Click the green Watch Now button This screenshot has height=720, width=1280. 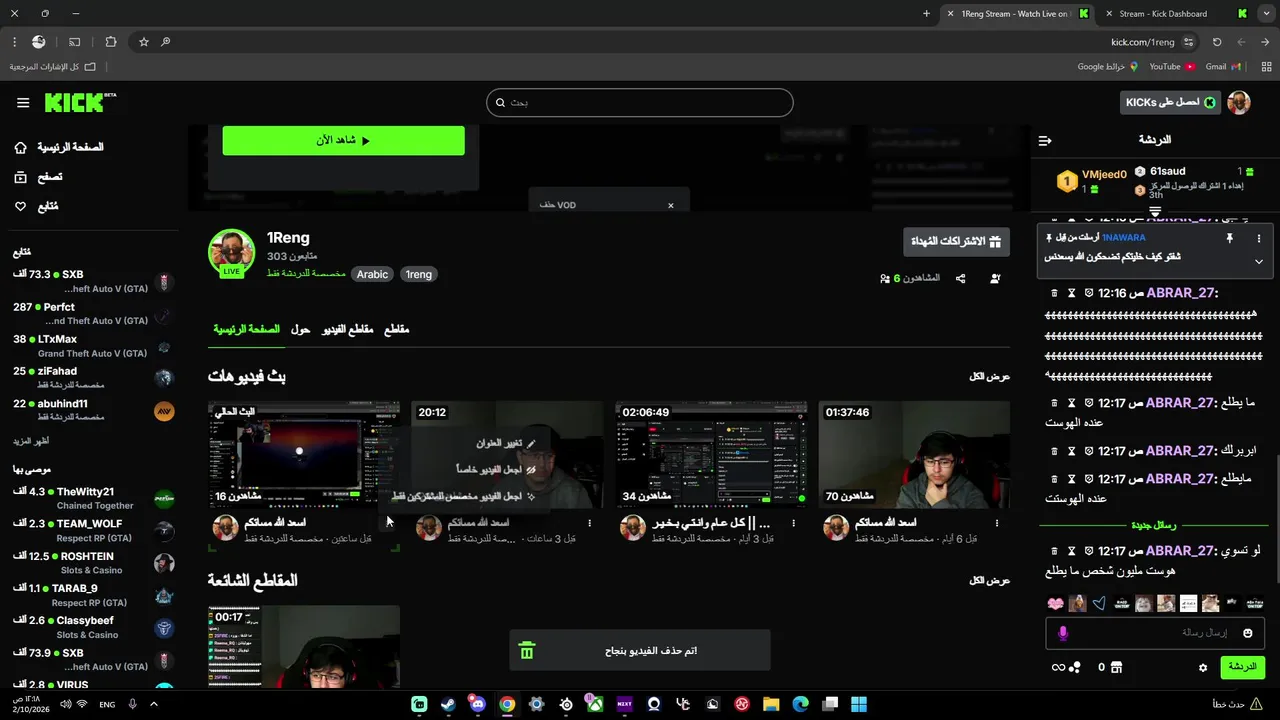click(344, 141)
